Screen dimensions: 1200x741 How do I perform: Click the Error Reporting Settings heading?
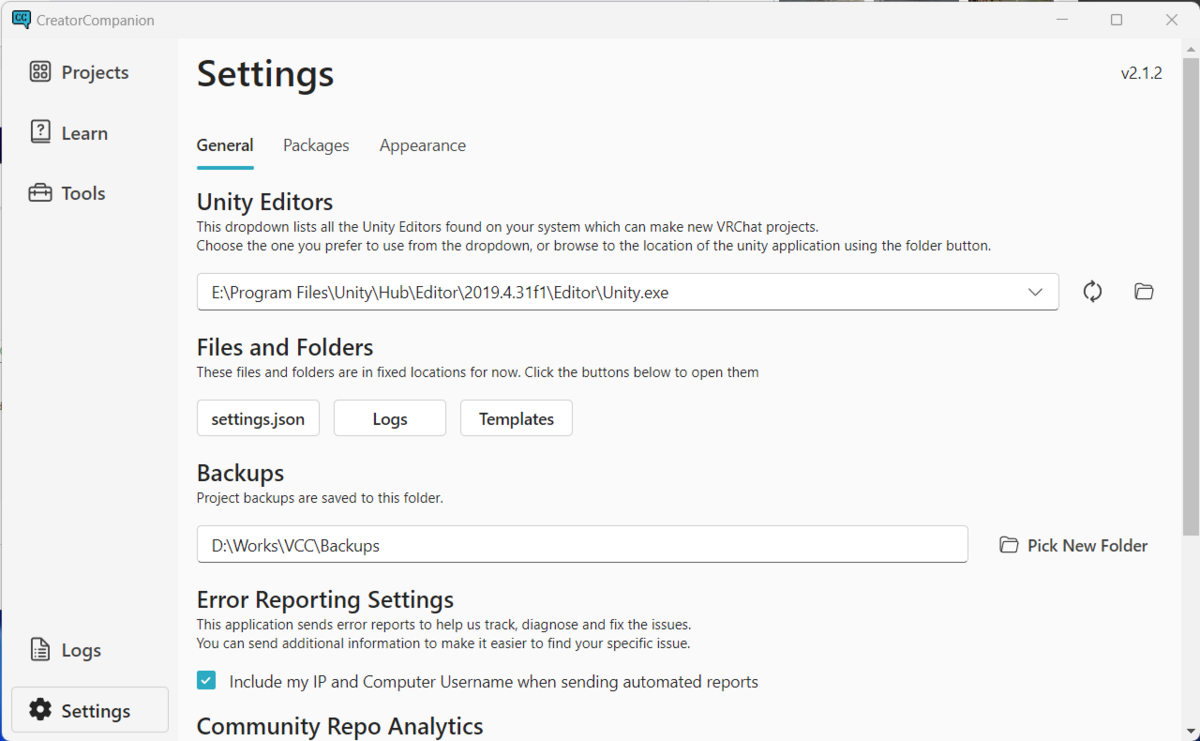325,599
